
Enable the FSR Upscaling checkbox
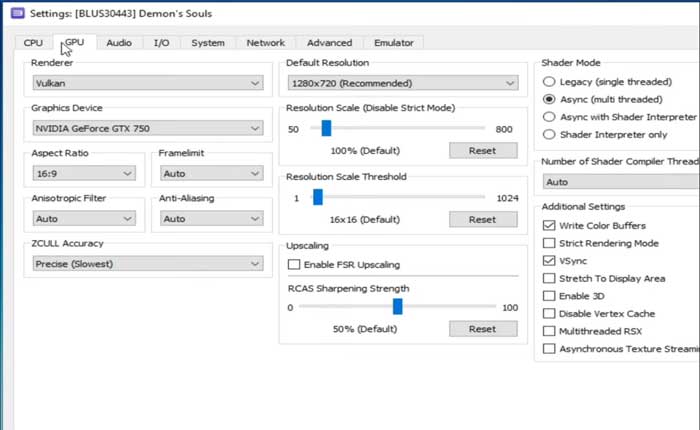[295, 264]
